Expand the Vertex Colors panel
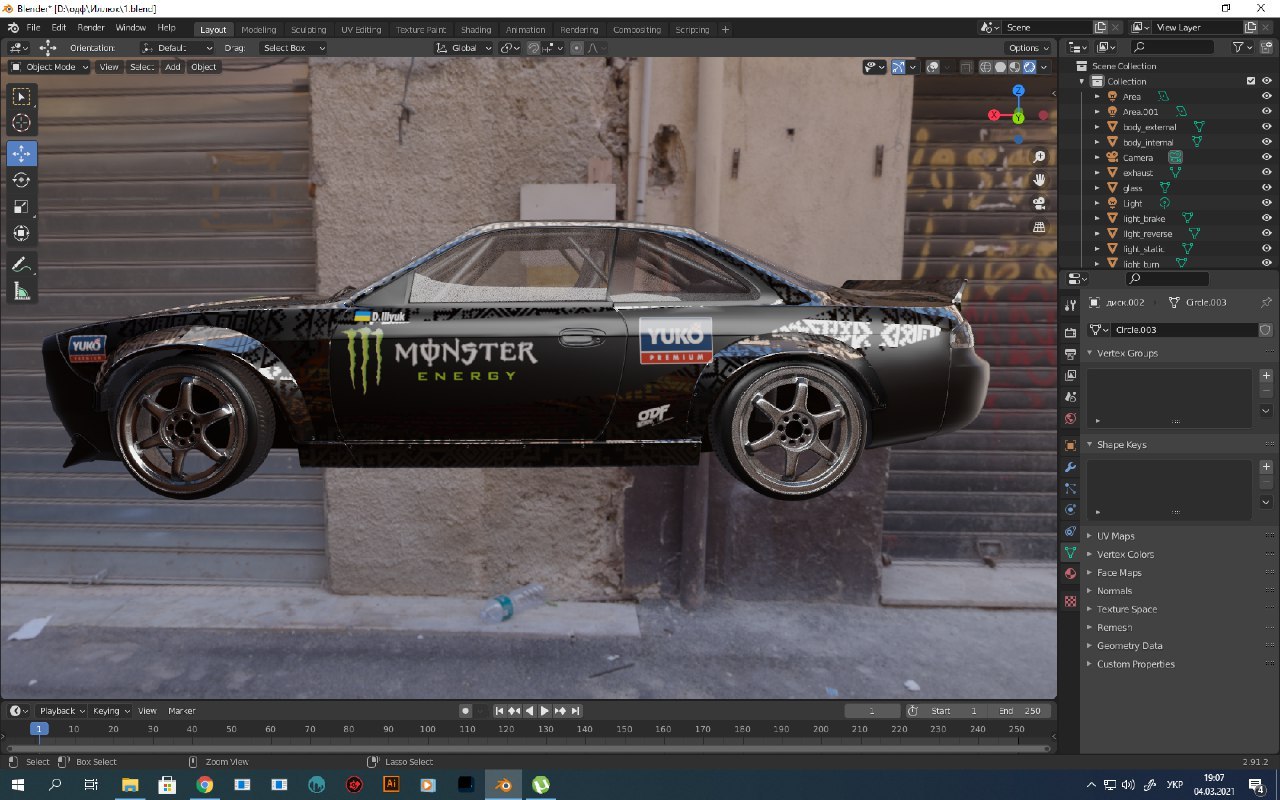This screenshot has height=800, width=1280. [x=1125, y=554]
